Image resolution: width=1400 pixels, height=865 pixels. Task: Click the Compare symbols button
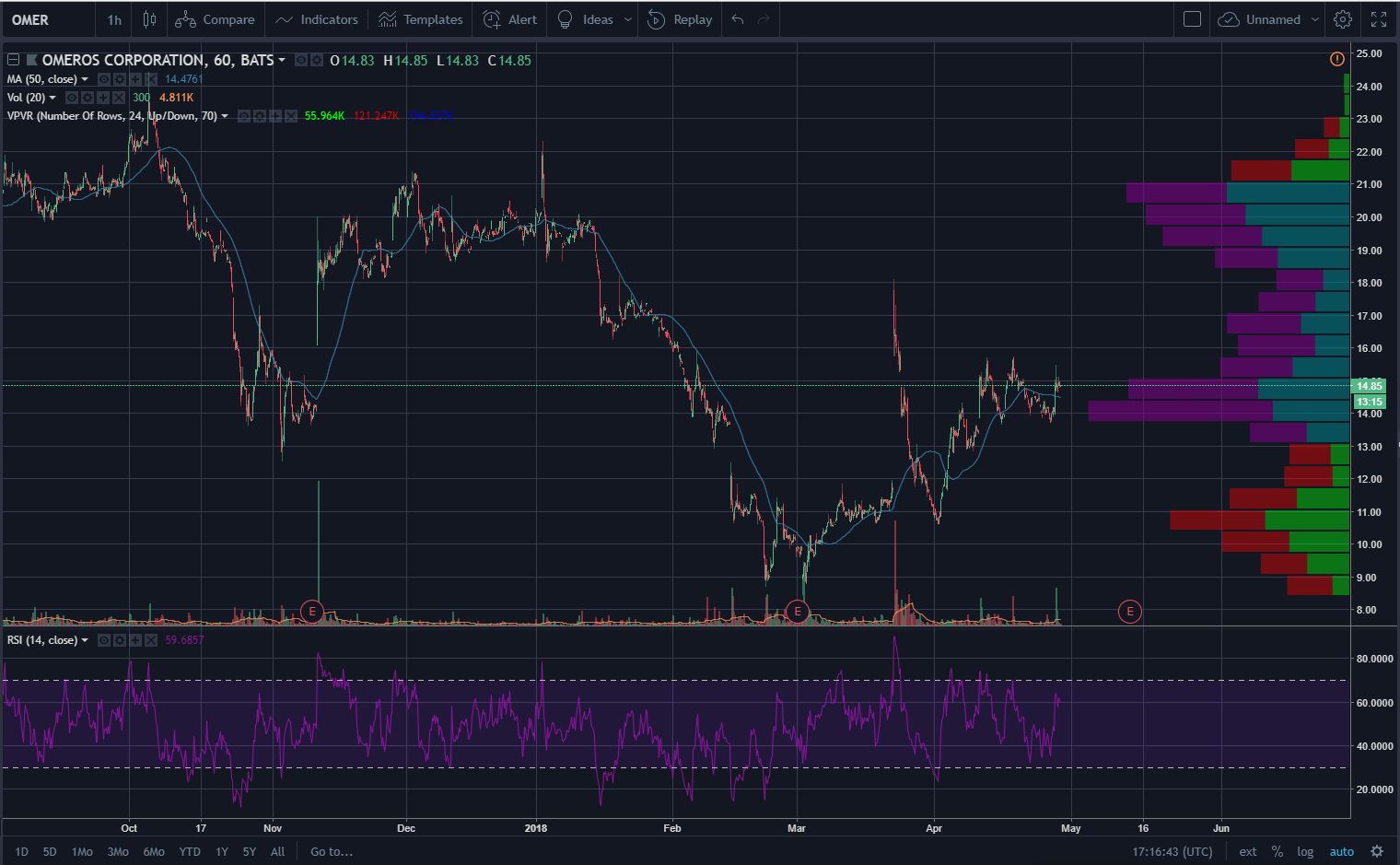216,19
